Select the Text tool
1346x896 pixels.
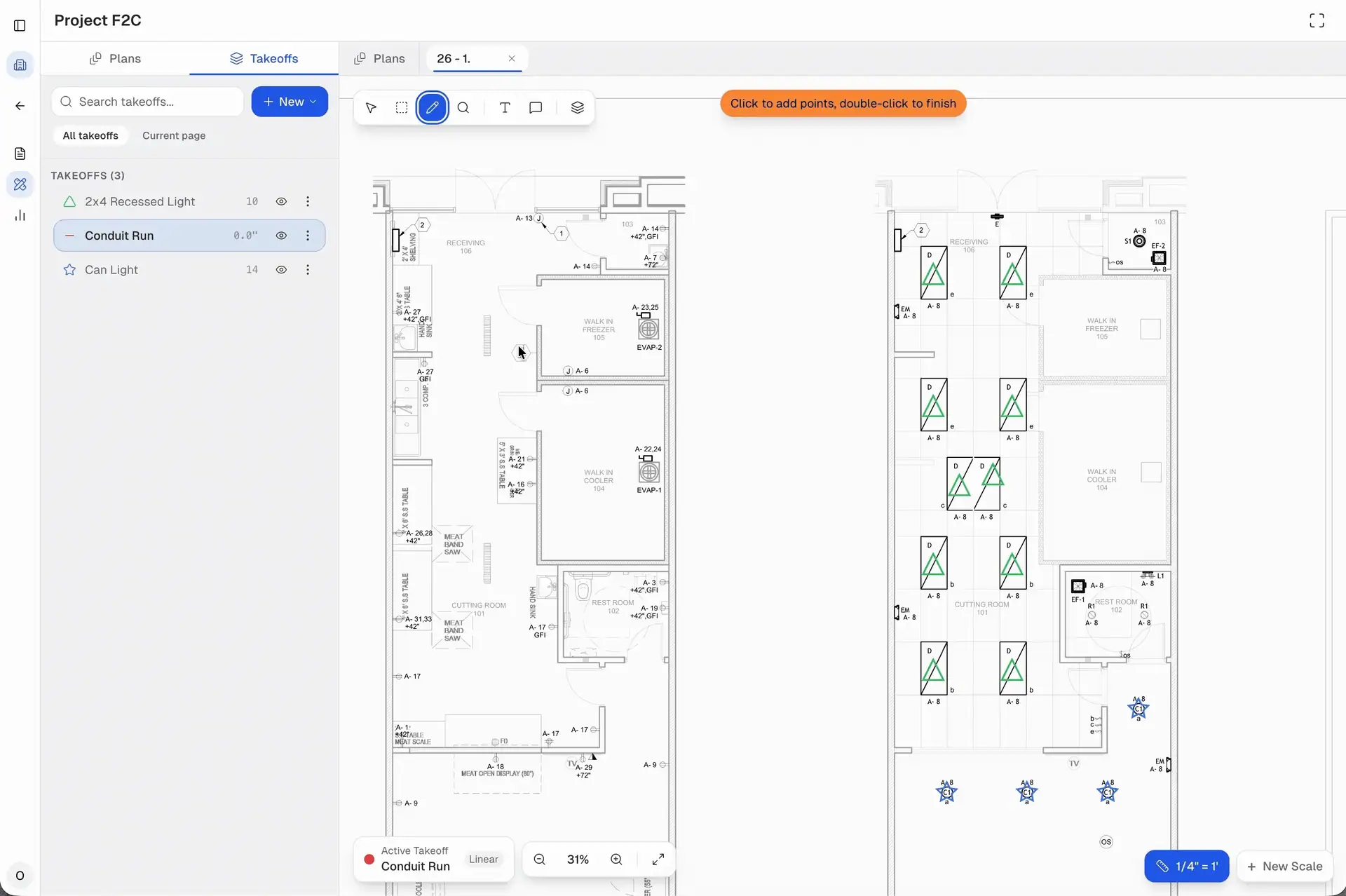505,108
